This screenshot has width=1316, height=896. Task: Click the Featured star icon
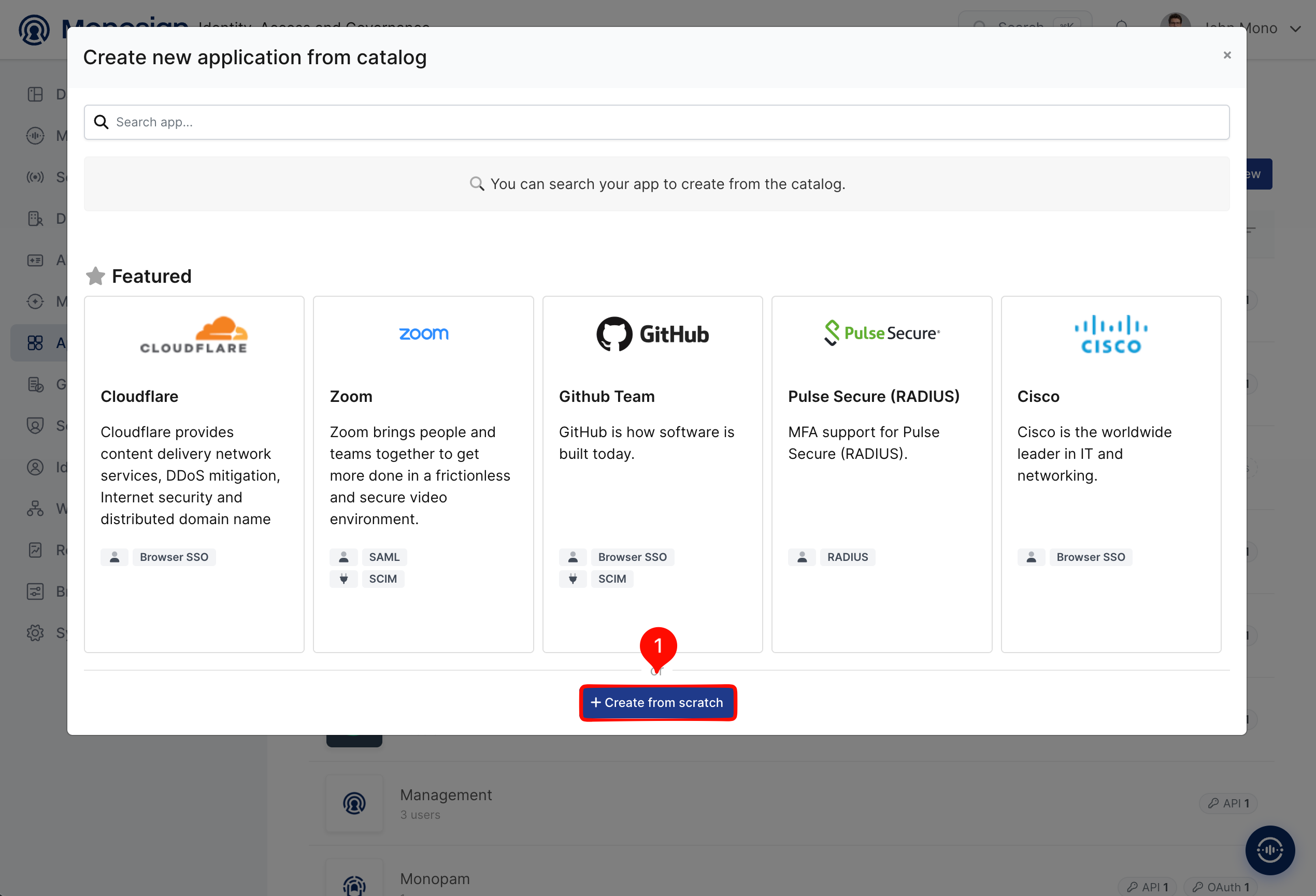[95, 276]
